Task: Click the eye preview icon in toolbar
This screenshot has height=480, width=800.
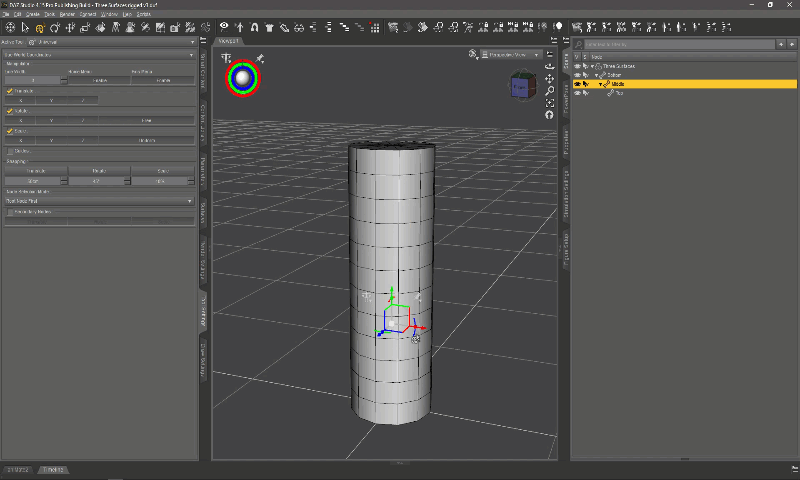Action: click(224, 27)
